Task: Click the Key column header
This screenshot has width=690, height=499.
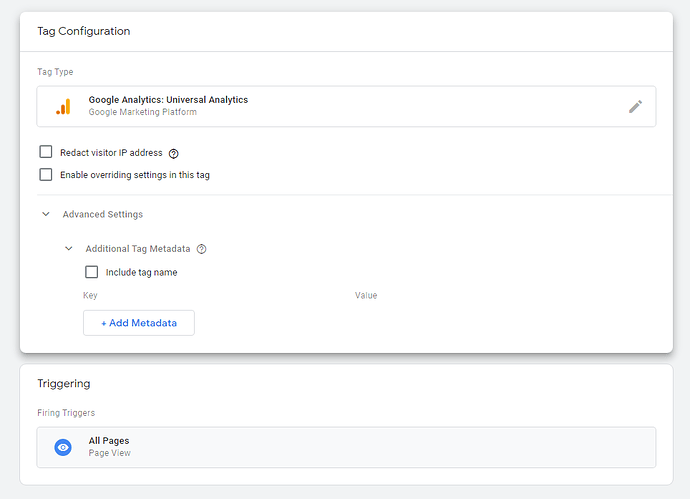Action: pyautogui.click(x=90, y=295)
